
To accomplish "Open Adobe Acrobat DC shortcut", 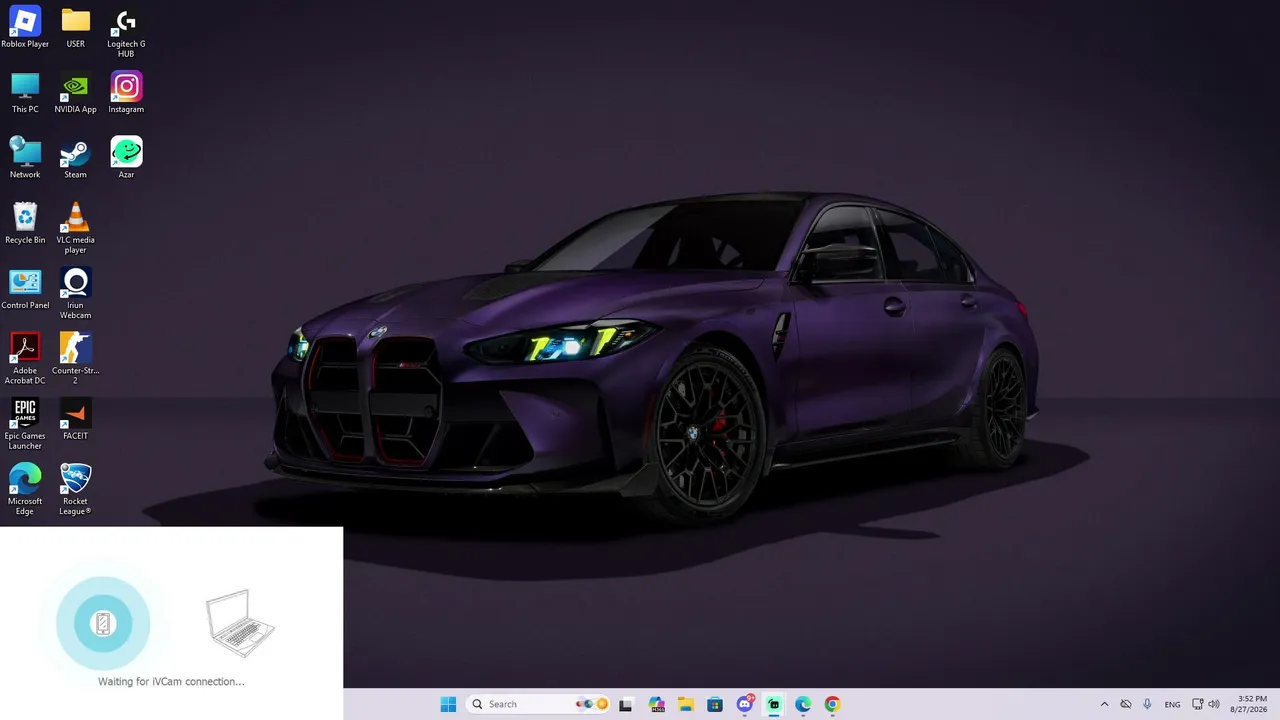I will 25,358.
